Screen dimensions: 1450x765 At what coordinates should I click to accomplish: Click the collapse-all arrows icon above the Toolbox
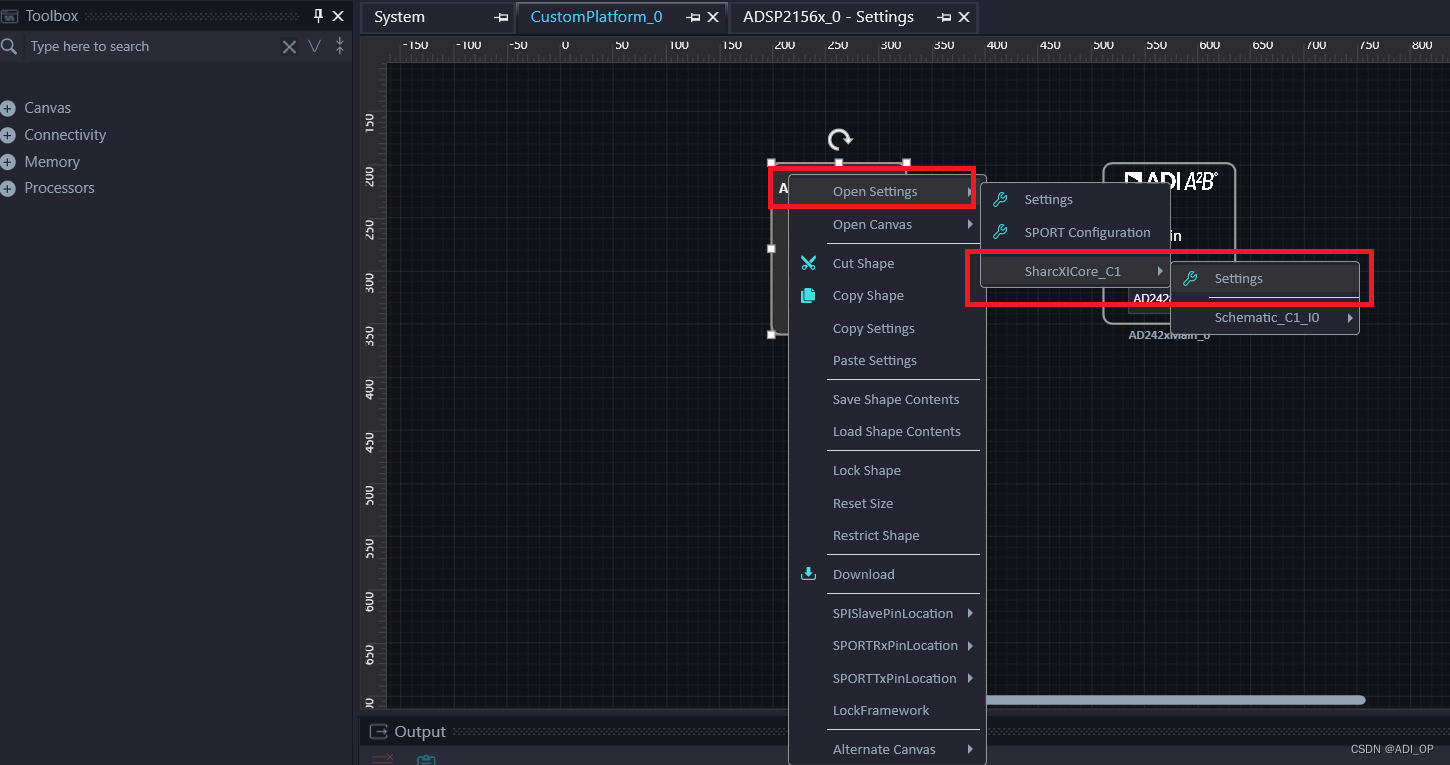[x=339, y=46]
